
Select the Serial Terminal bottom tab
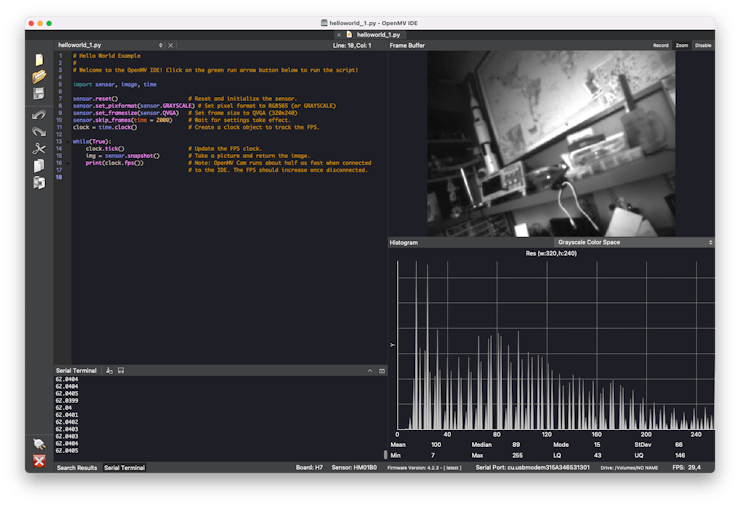[x=125, y=467]
